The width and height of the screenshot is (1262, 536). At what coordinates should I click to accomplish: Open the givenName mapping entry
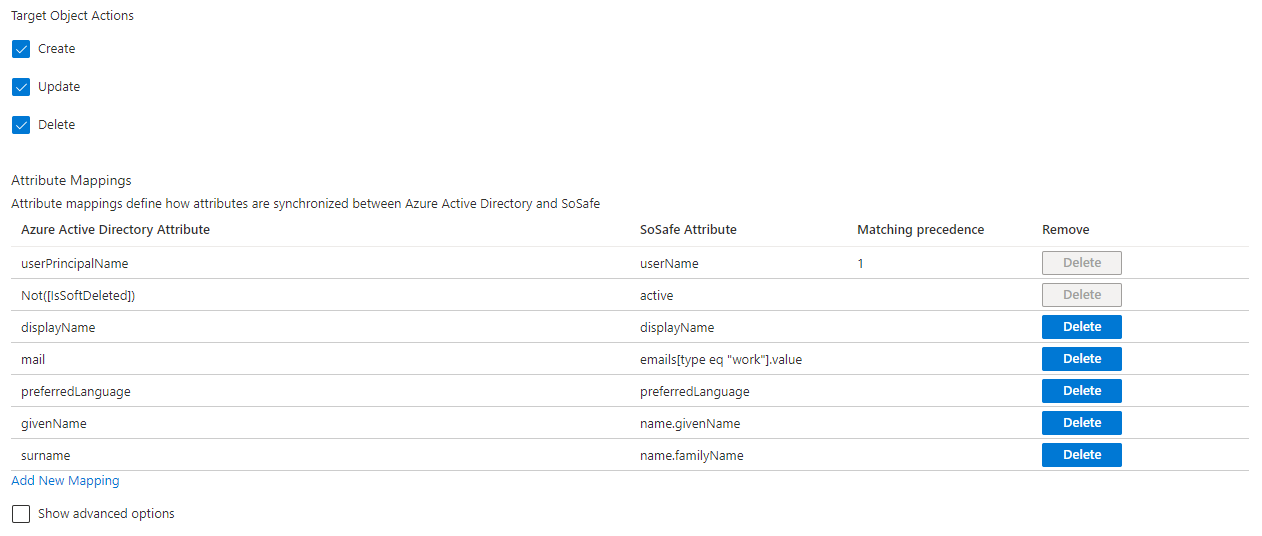(54, 424)
